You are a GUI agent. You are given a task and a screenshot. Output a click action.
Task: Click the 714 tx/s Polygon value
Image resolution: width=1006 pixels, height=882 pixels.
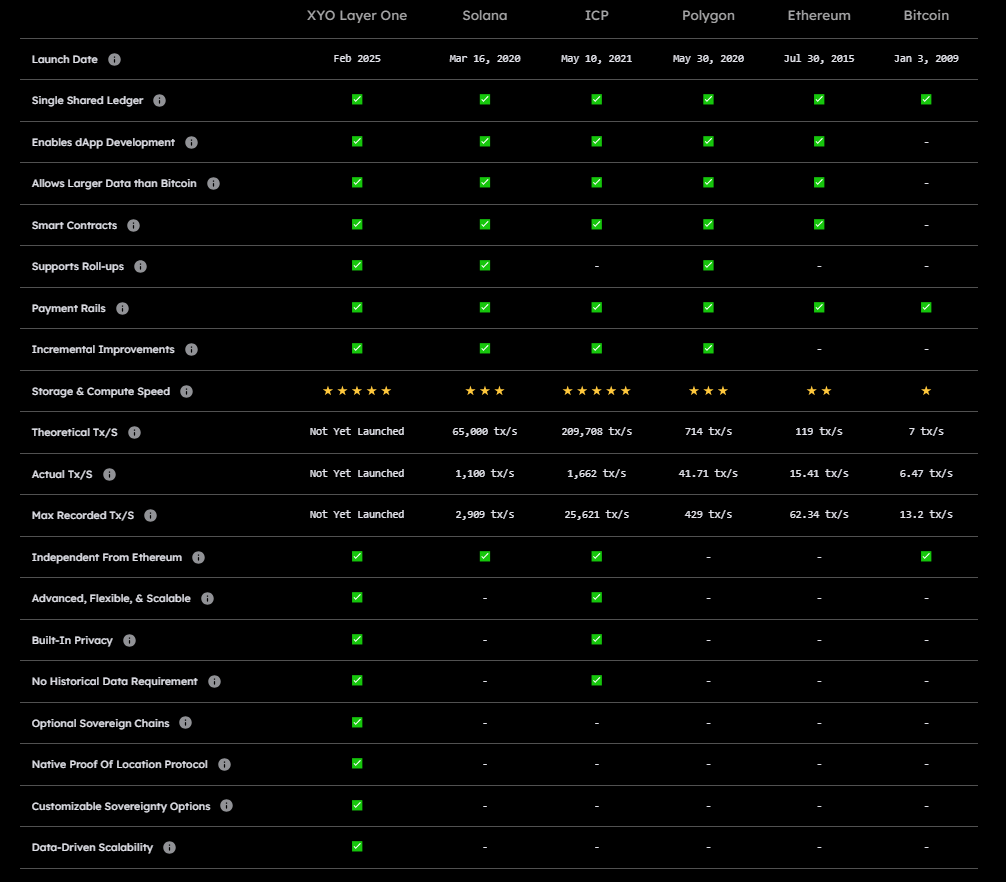pos(708,432)
